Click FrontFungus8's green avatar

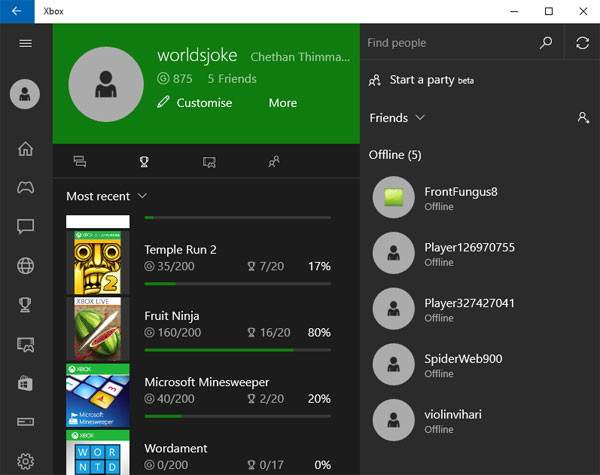click(x=393, y=197)
